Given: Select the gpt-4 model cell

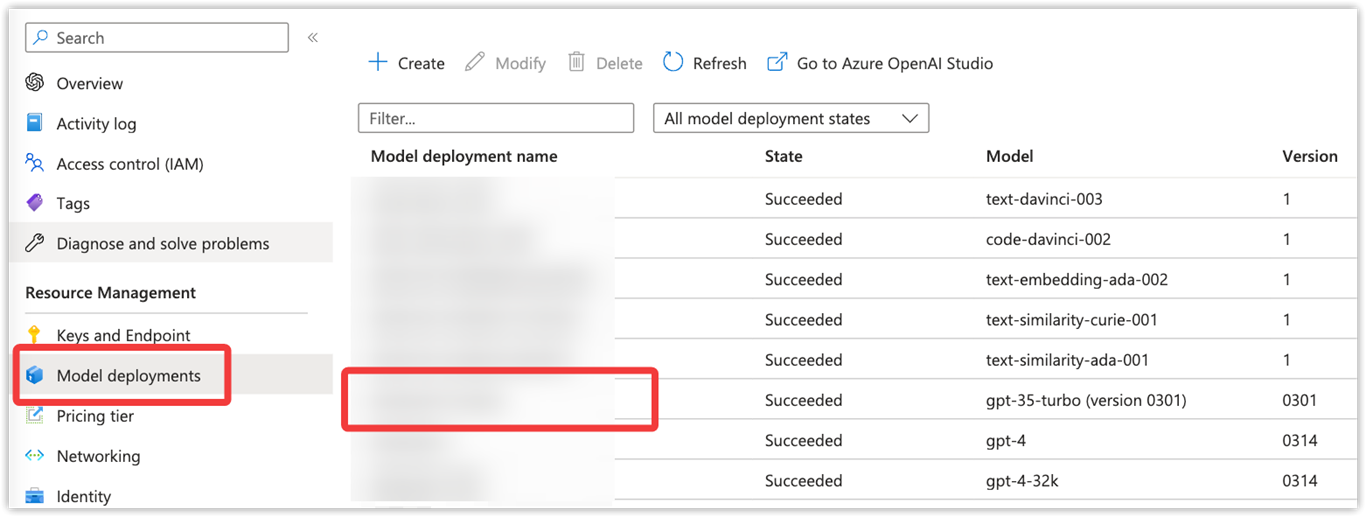Looking at the screenshot, I should pyautogui.click(x=1006, y=440).
